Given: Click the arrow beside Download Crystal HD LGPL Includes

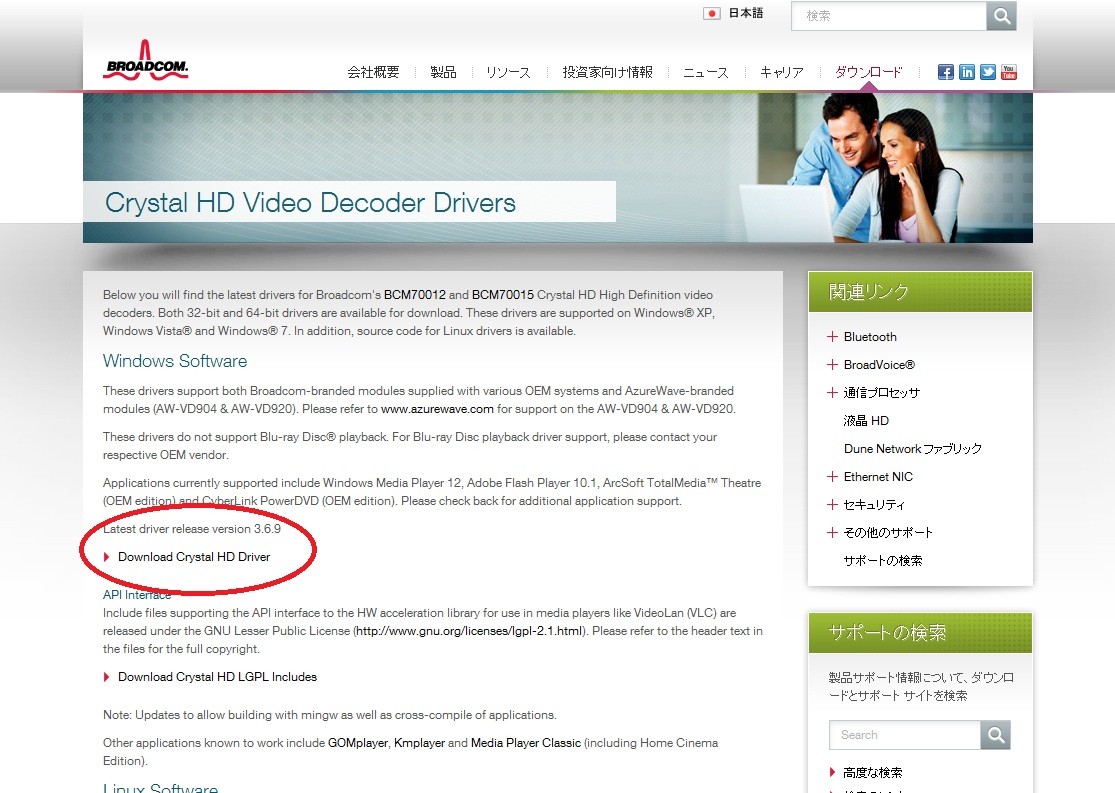Looking at the screenshot, I should pyautogui.click(x=107, y=677).
